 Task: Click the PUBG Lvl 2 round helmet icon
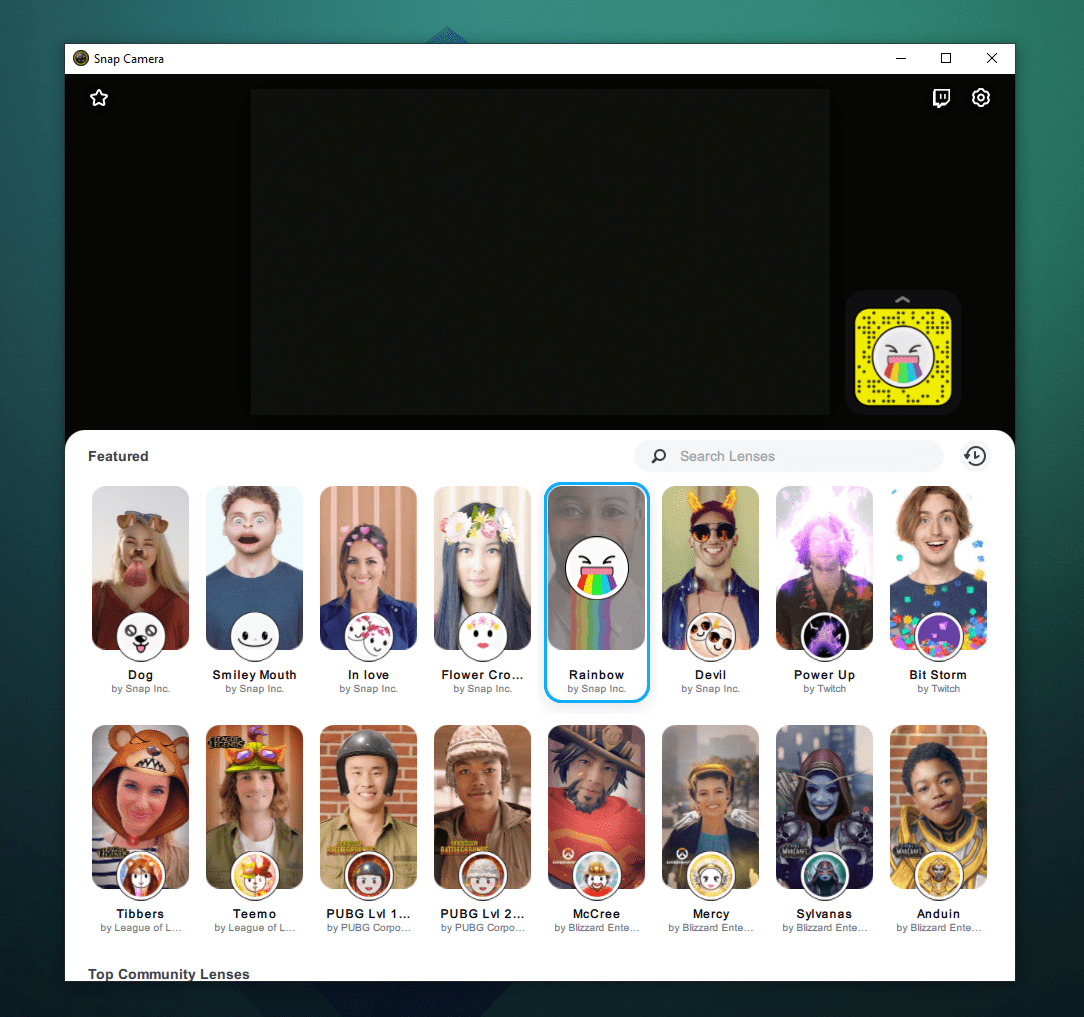[483, 875]
